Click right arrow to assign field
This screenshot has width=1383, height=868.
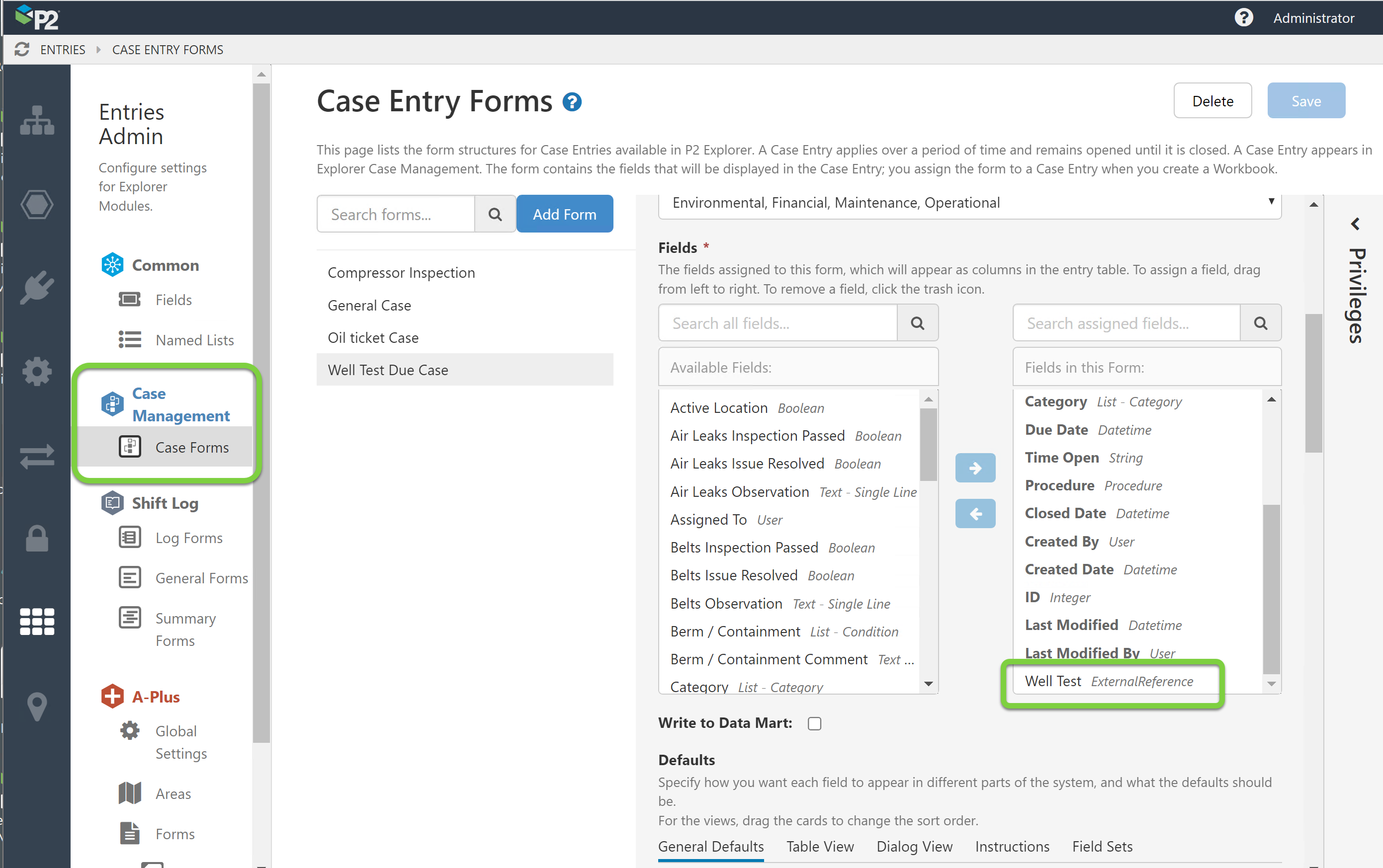(975, 468)
